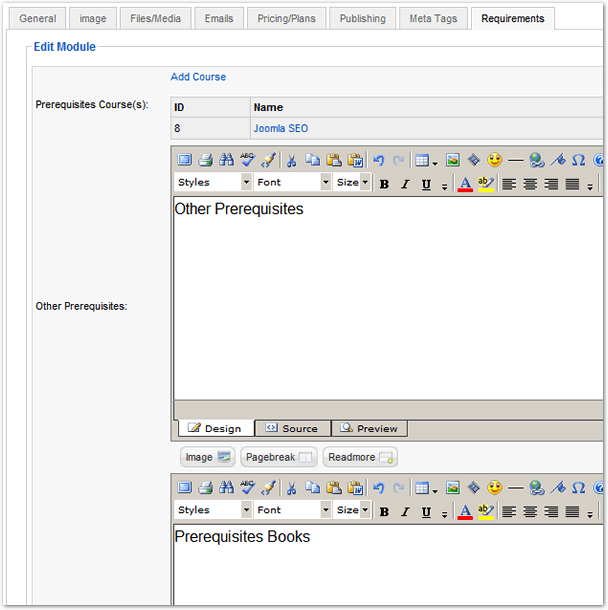Viewport: 608px width, 610px height.
Task: Switch to the Publishing tab
Action: (x=363, y=18)
